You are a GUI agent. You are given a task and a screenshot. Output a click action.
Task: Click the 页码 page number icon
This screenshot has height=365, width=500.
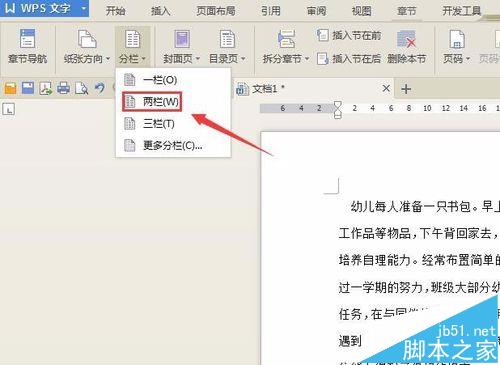457,39
